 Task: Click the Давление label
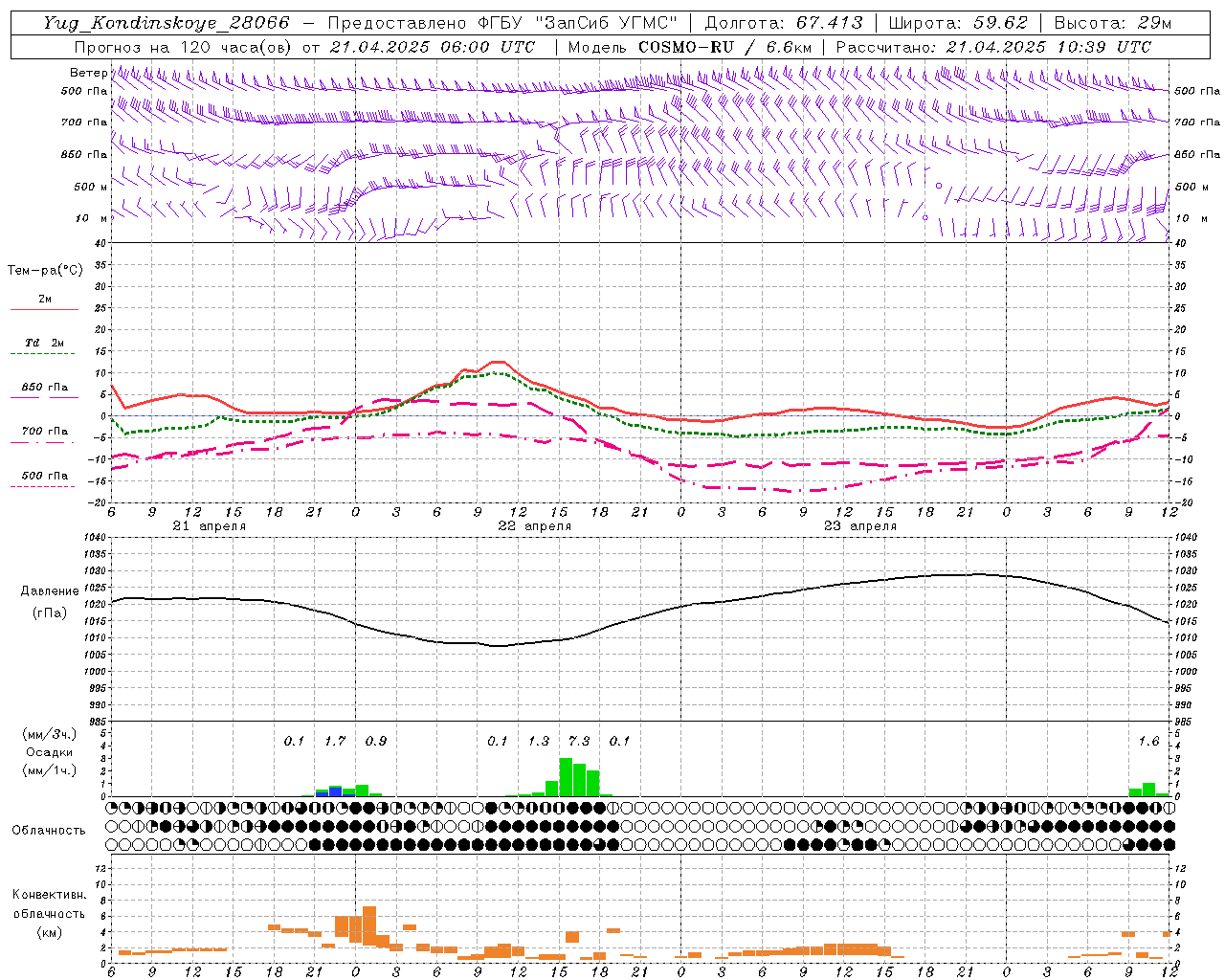tap(50, 591)
